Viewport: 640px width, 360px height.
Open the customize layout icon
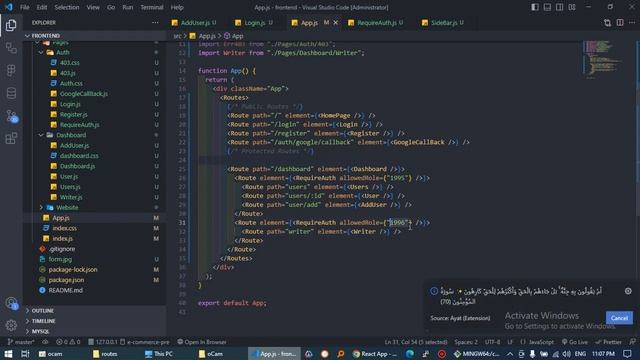(572, 7)
